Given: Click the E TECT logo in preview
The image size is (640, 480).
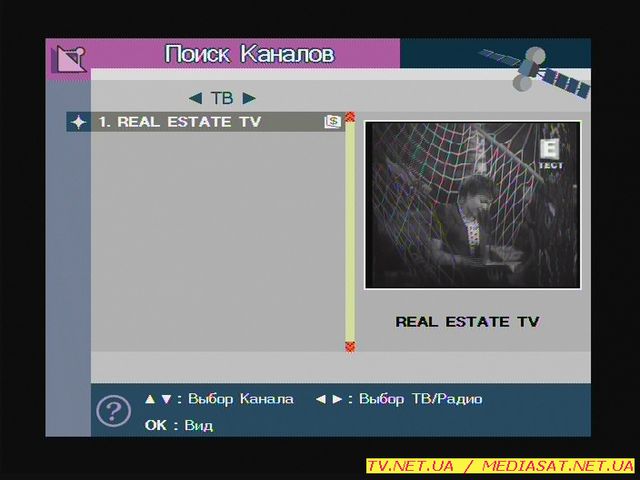Looking at the screenshot, I should pos(550,154).
